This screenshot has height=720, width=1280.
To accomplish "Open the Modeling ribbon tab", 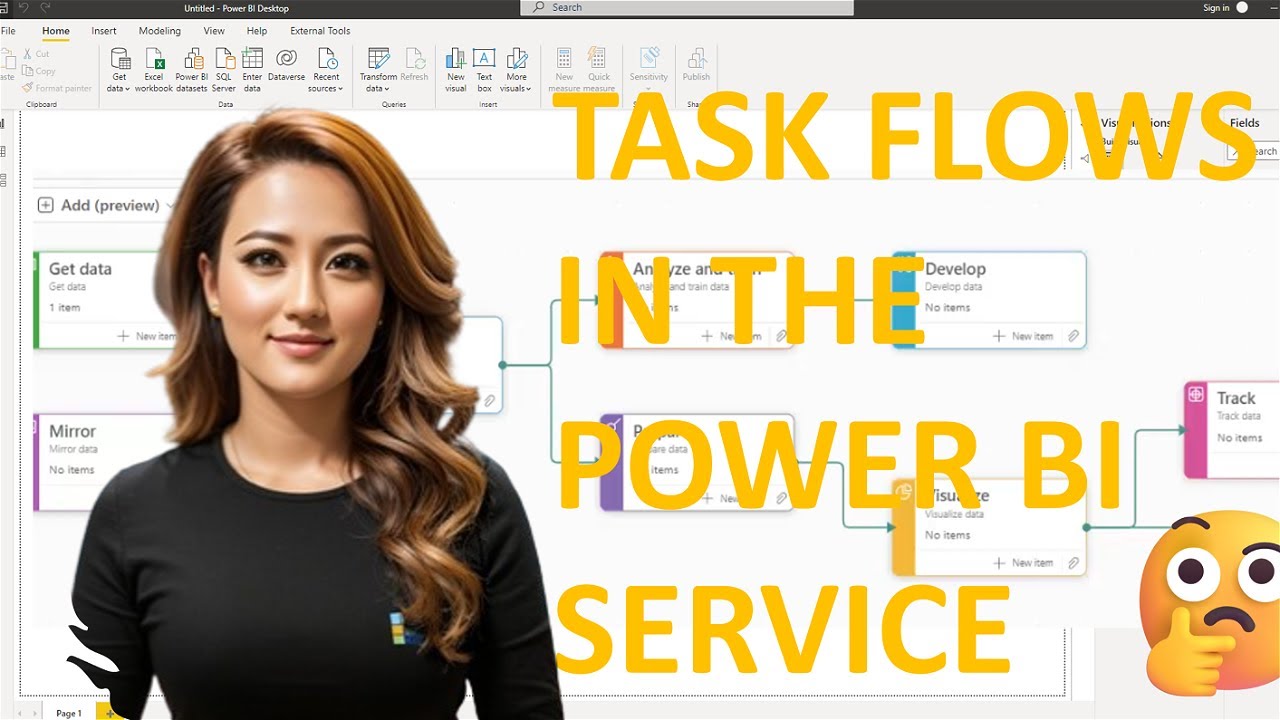I will 160,31.
